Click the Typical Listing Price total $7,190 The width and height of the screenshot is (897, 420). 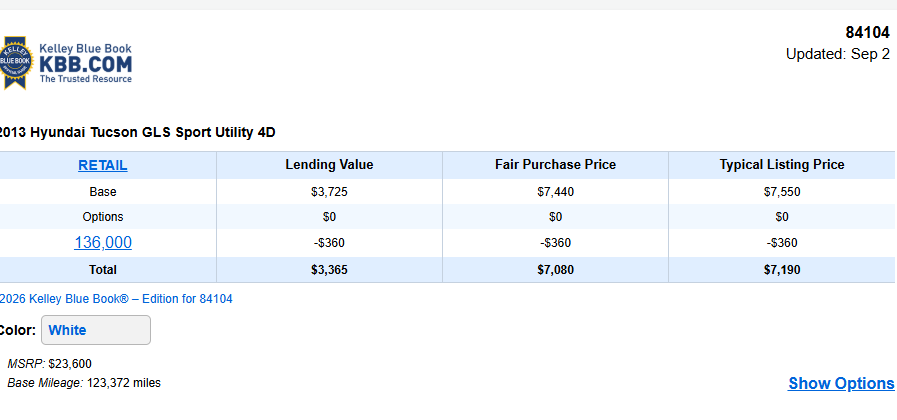tap(782, 270)
